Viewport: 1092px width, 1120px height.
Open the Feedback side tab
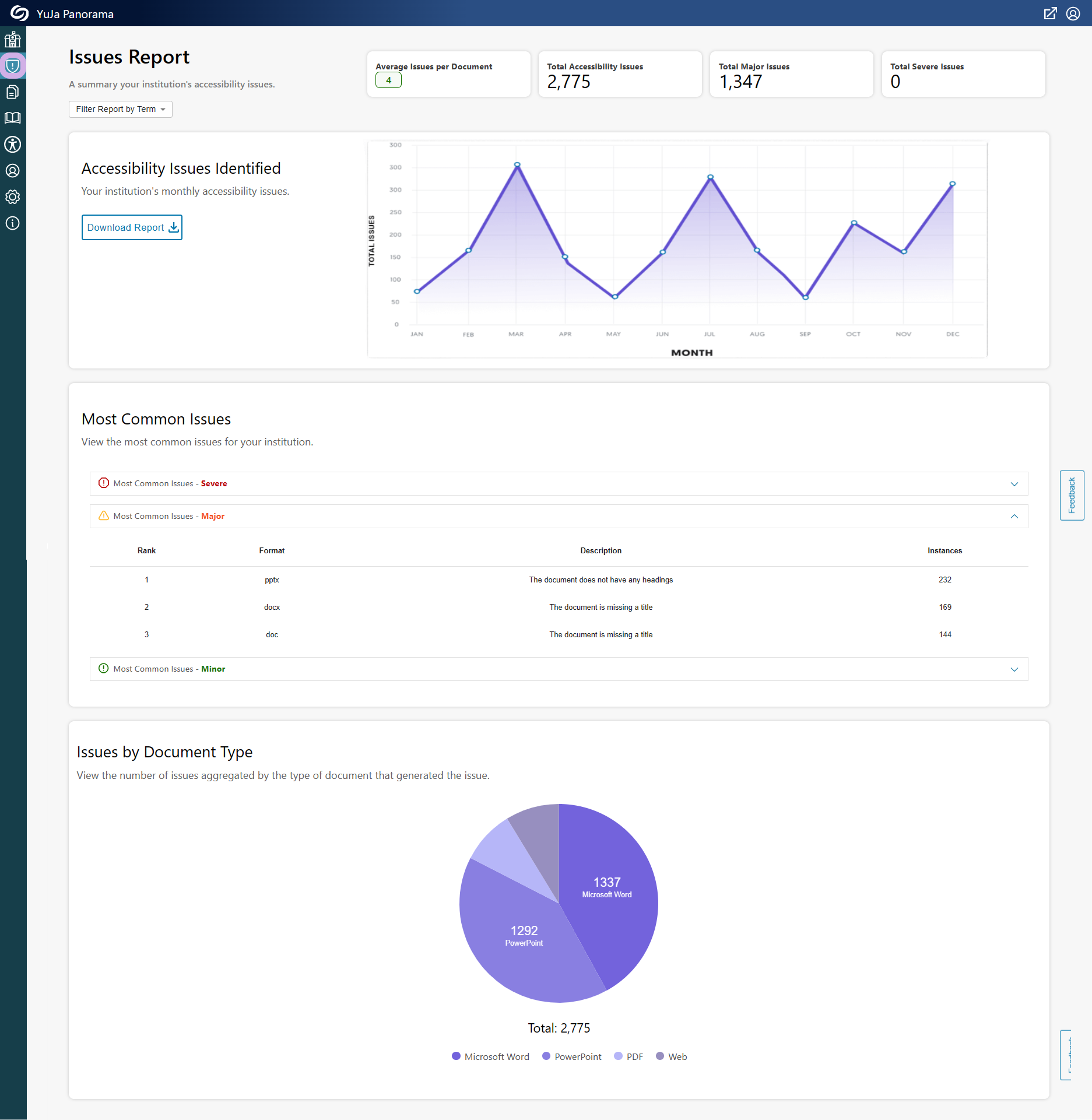[1072, 495]
